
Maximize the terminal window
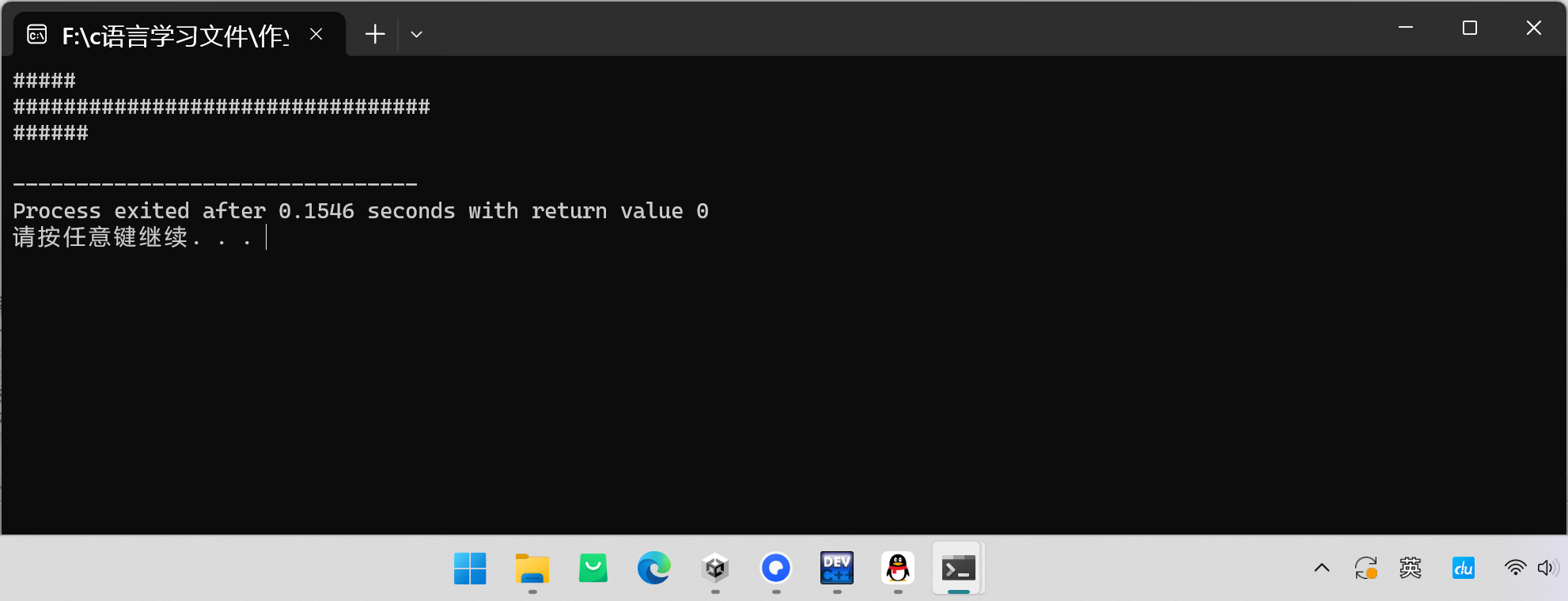(1470, 28)
